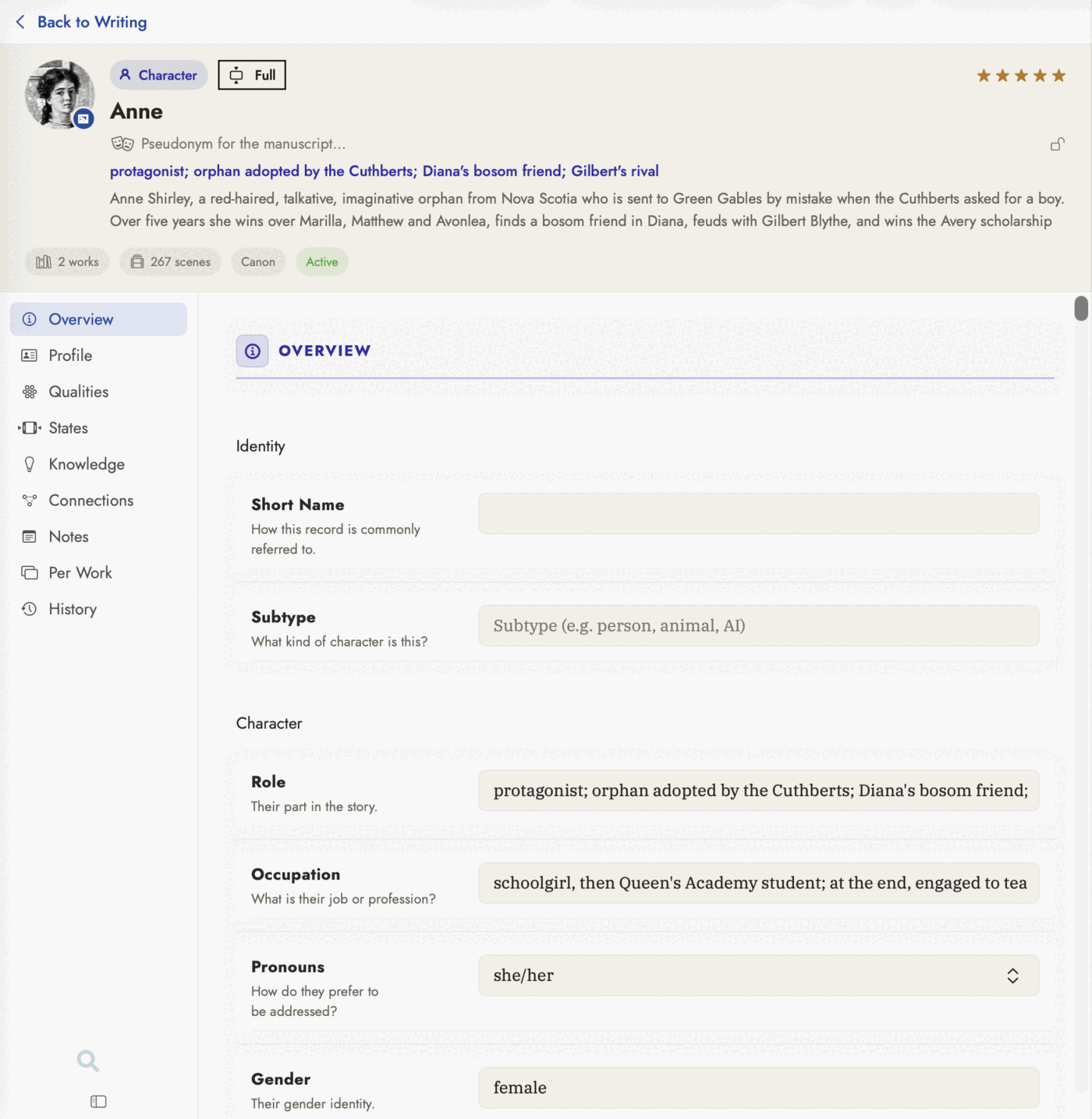Click the States film-frame icon
The image size is (1092, 1119).
click(30, 428)
